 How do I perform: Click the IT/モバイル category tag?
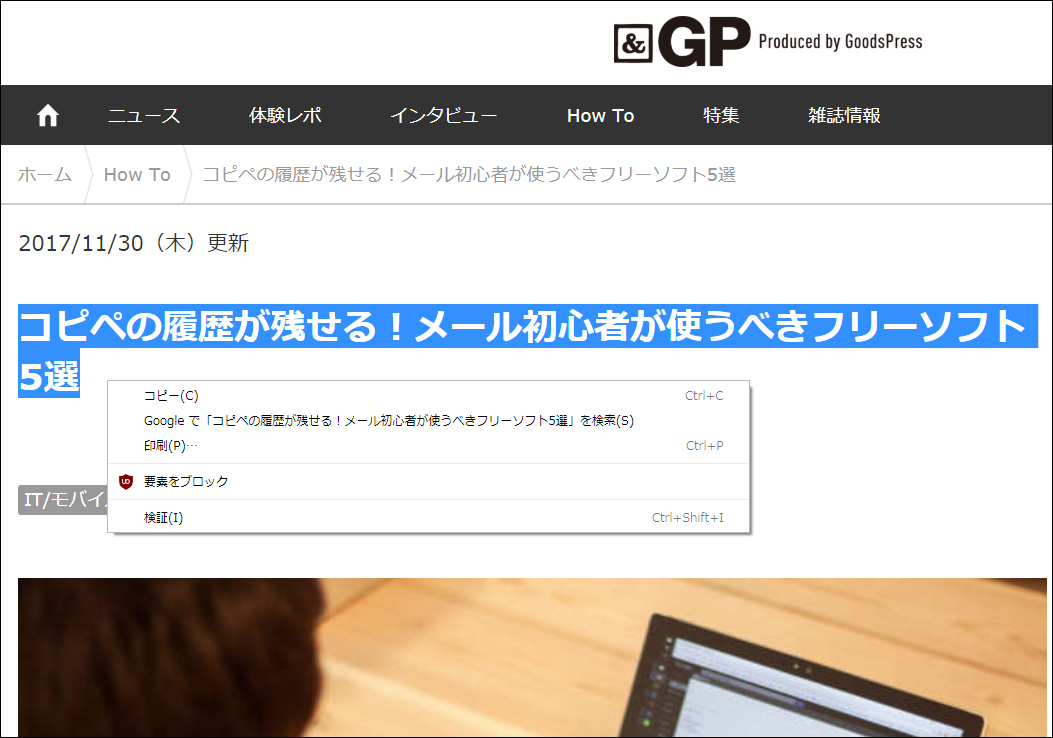tap(63, 500)
